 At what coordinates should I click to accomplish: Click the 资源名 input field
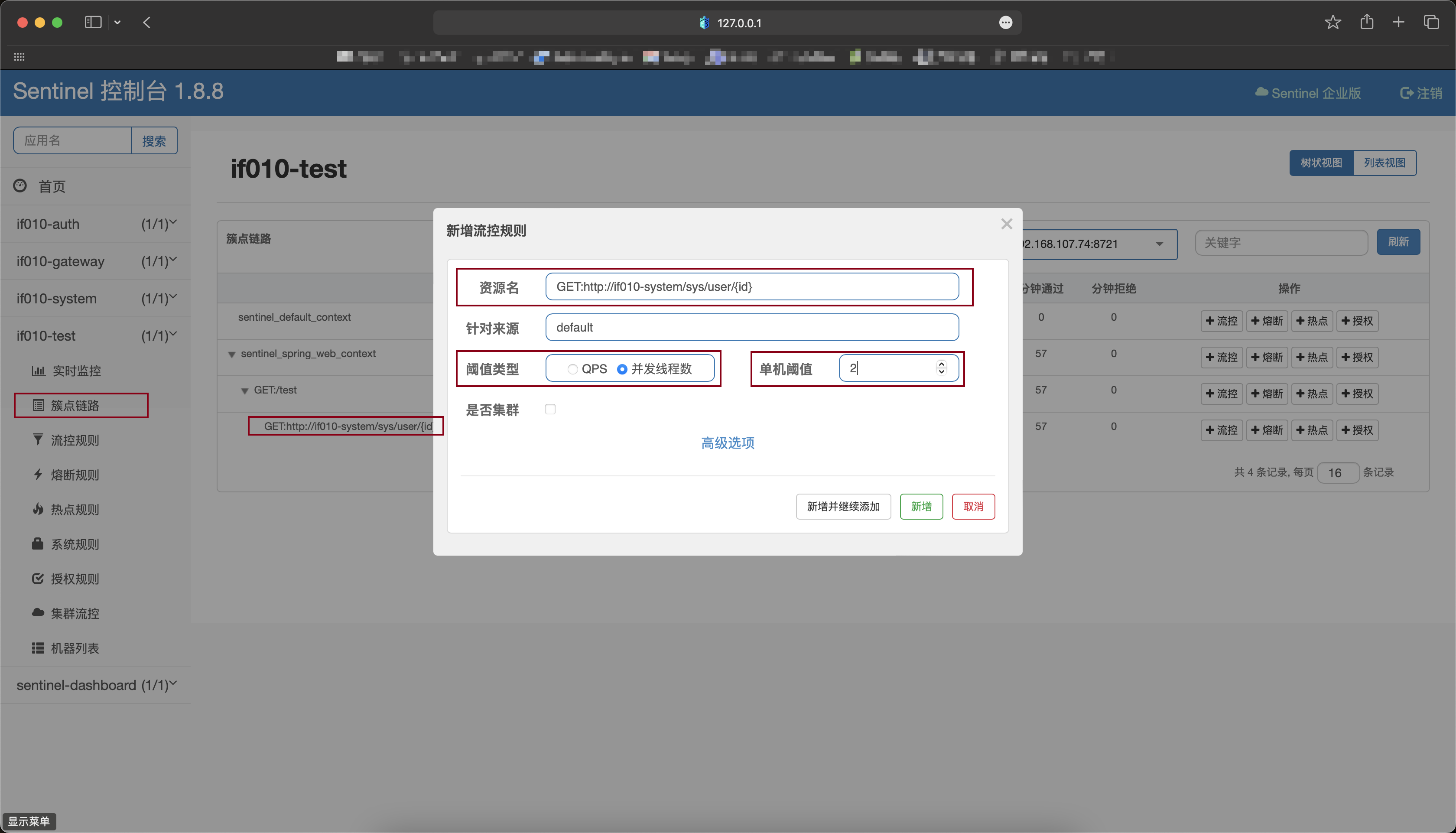pyautogui.click(x=752, y=286)
